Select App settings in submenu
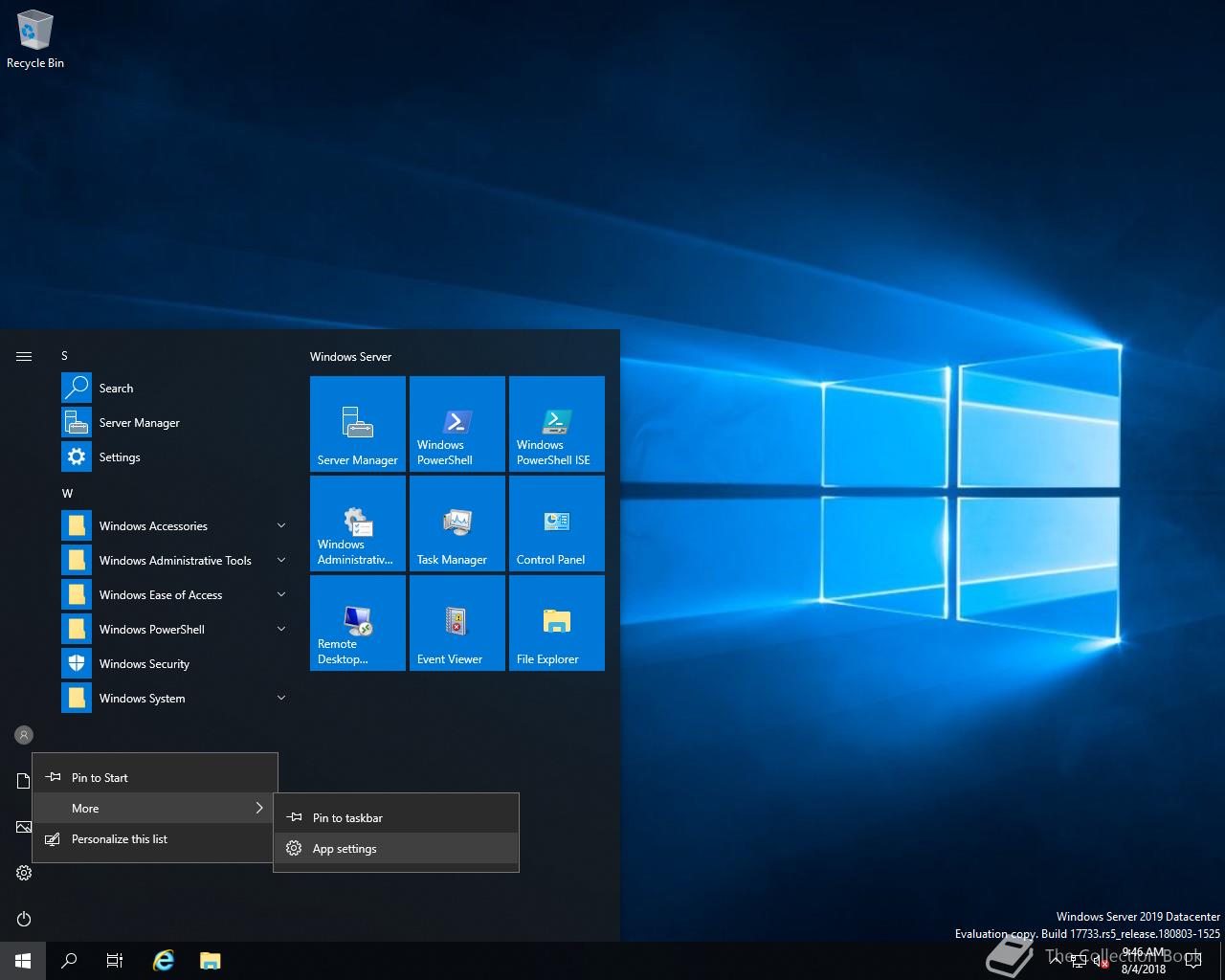The image size is (1225, 980). click(396, 848)
